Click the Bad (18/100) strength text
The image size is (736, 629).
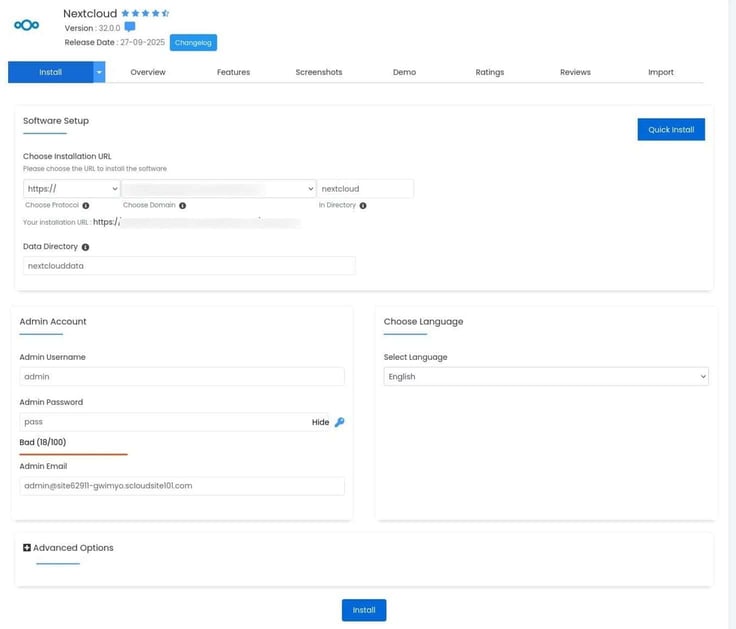click(43, 442)
